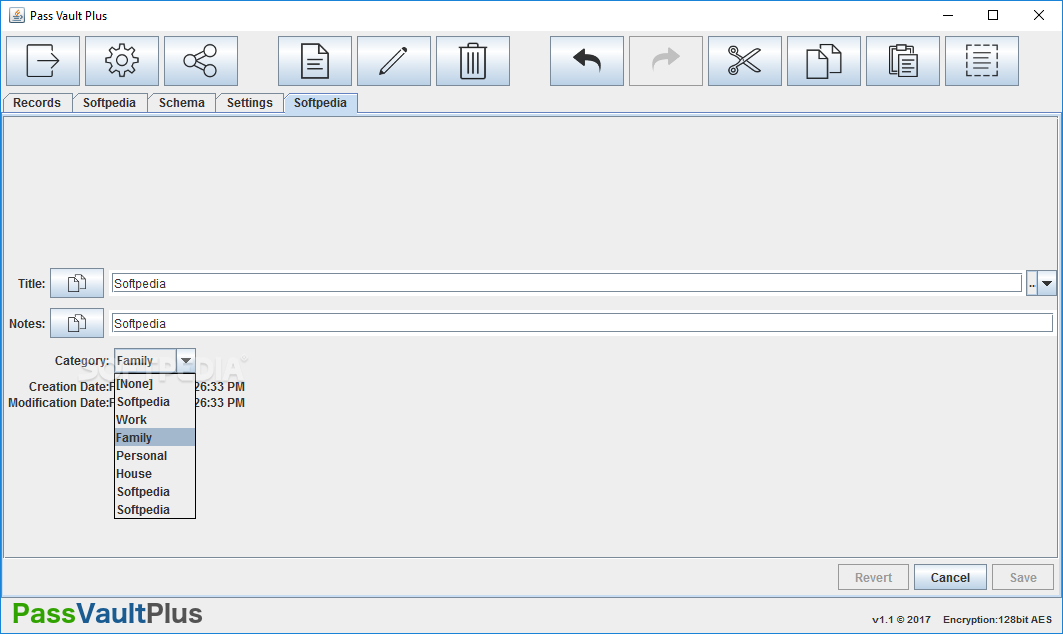Click the PassVaultPlus logo
The image size is (1063, 634).
pos(107,614)
